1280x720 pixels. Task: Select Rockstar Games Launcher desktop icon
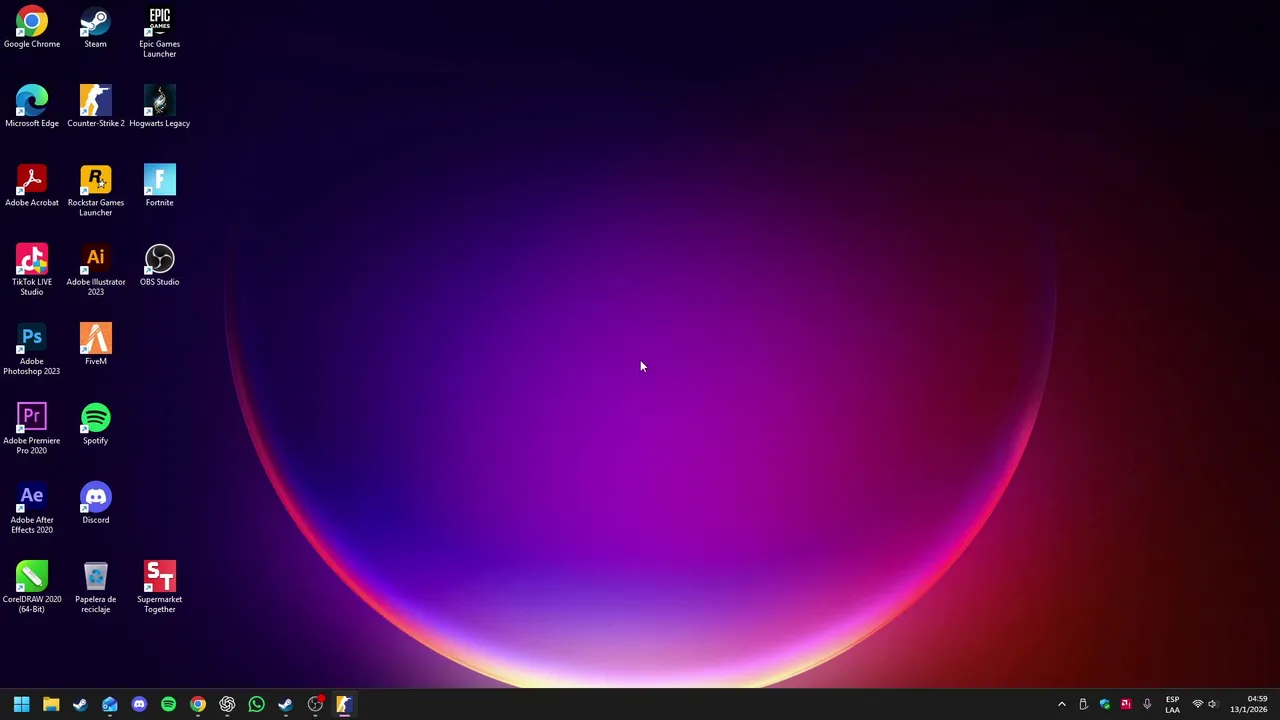(x=95, y=191)
